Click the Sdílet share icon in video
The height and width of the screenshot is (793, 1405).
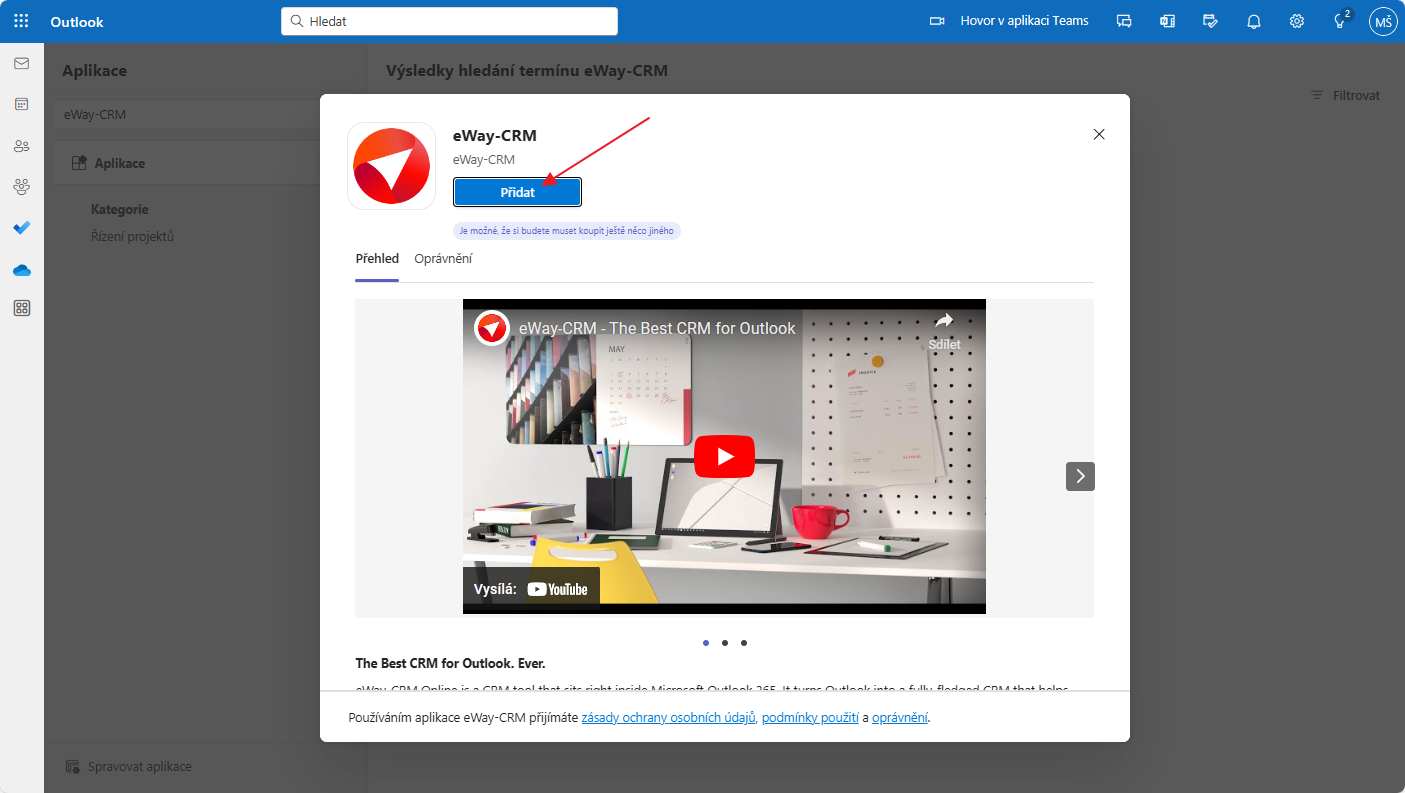click(x=944, y=331)
